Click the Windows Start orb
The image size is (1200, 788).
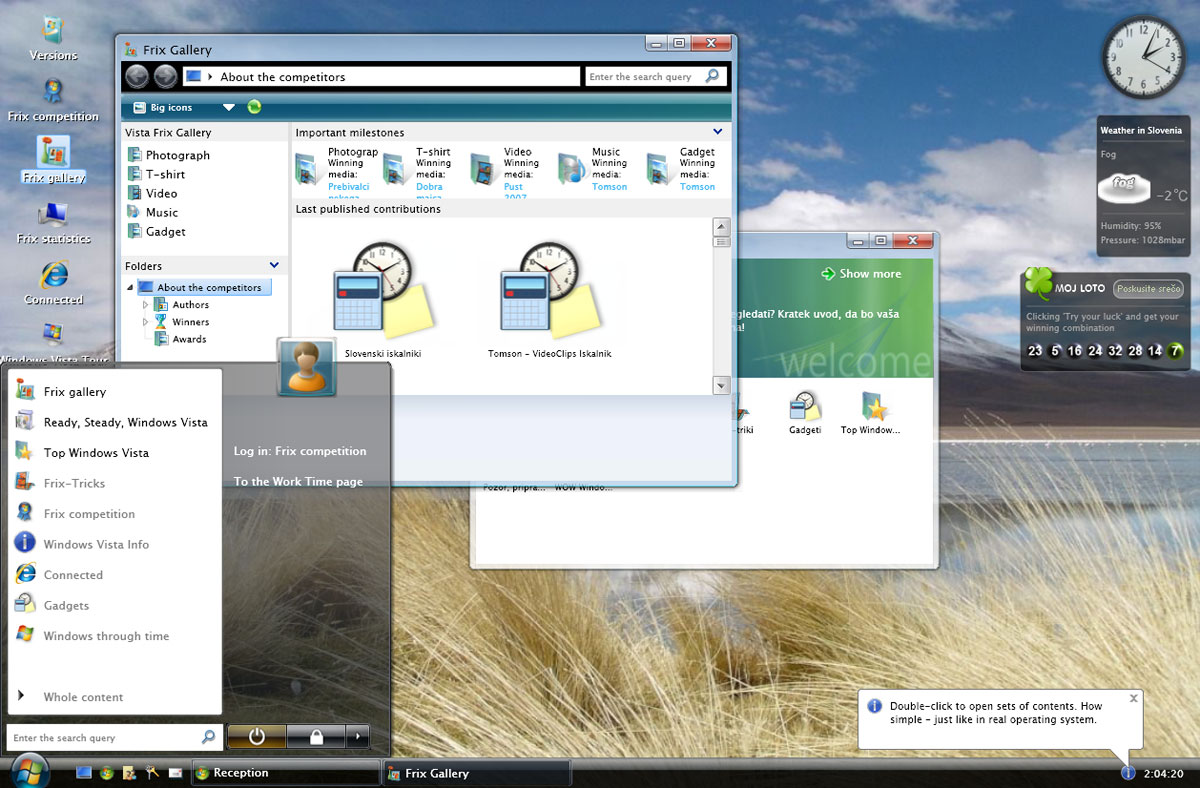[31, 770]
